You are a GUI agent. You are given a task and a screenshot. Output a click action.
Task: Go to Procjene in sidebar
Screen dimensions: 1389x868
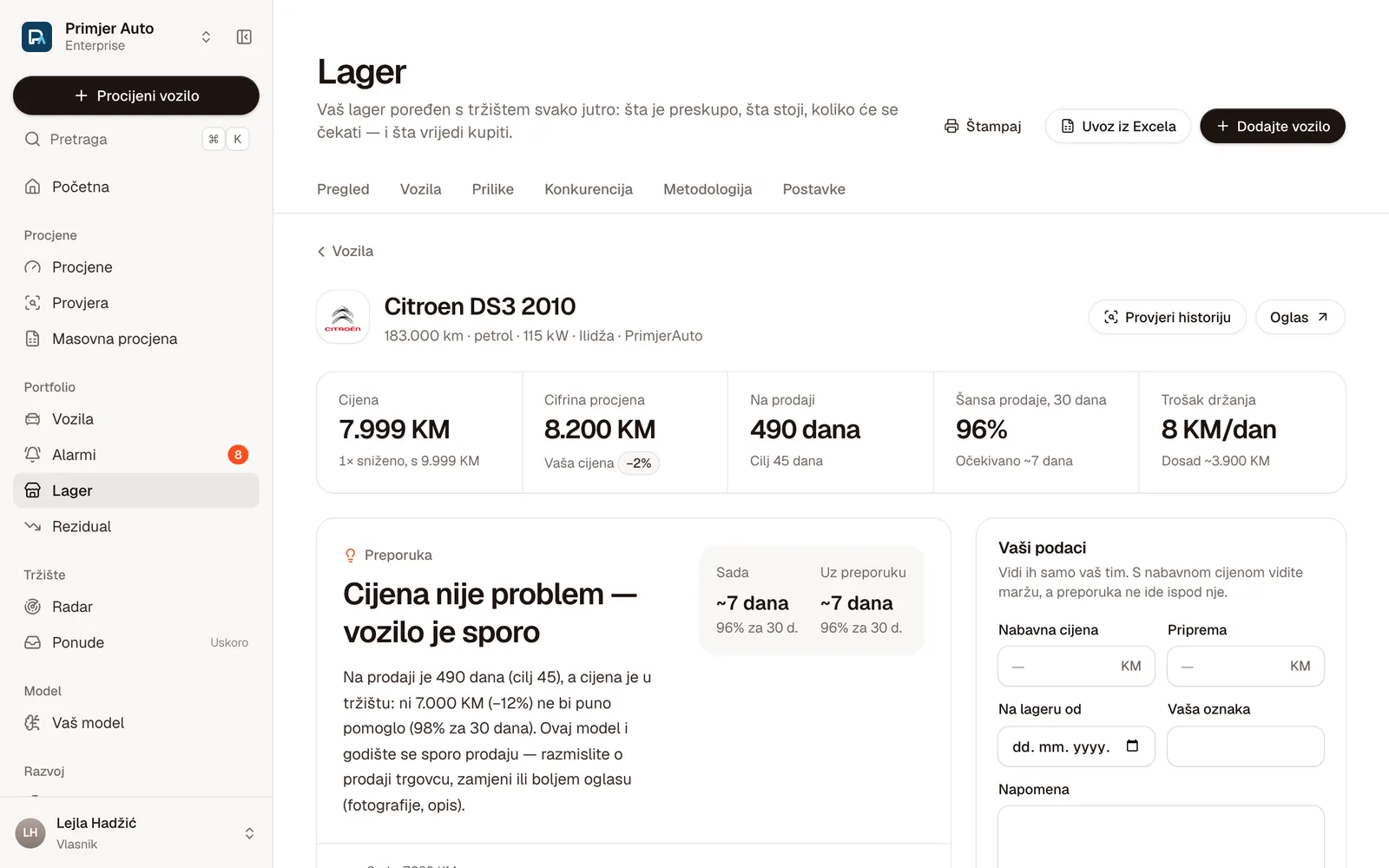(x=136, y=267)
